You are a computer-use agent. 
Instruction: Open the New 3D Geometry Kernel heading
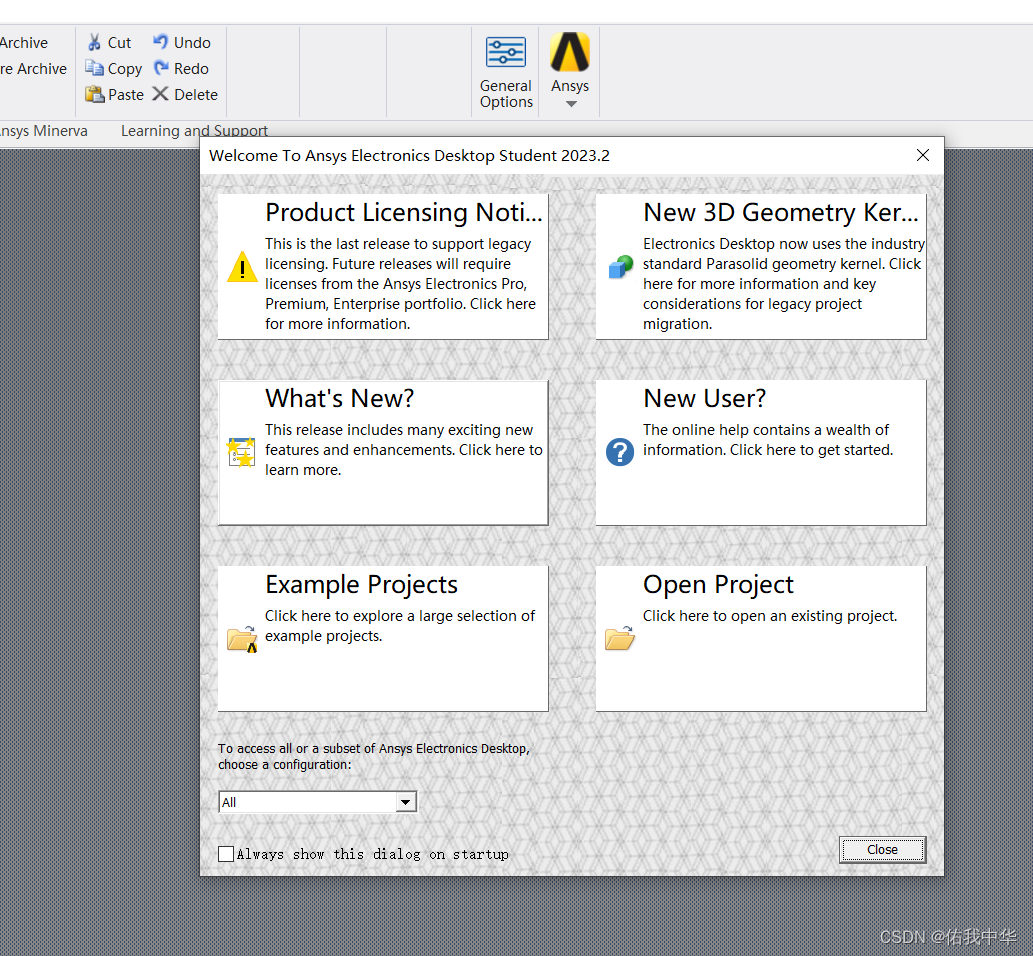coord(781,212)
